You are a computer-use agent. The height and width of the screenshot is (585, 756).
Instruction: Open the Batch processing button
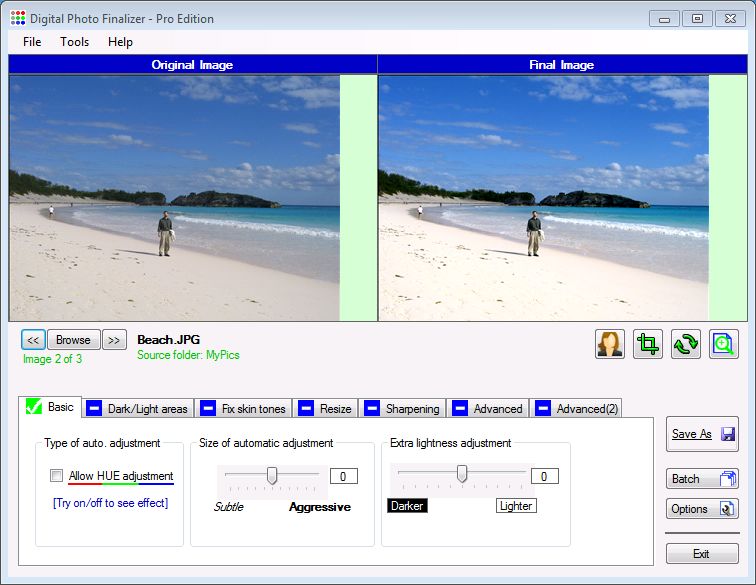pos(702,478)
